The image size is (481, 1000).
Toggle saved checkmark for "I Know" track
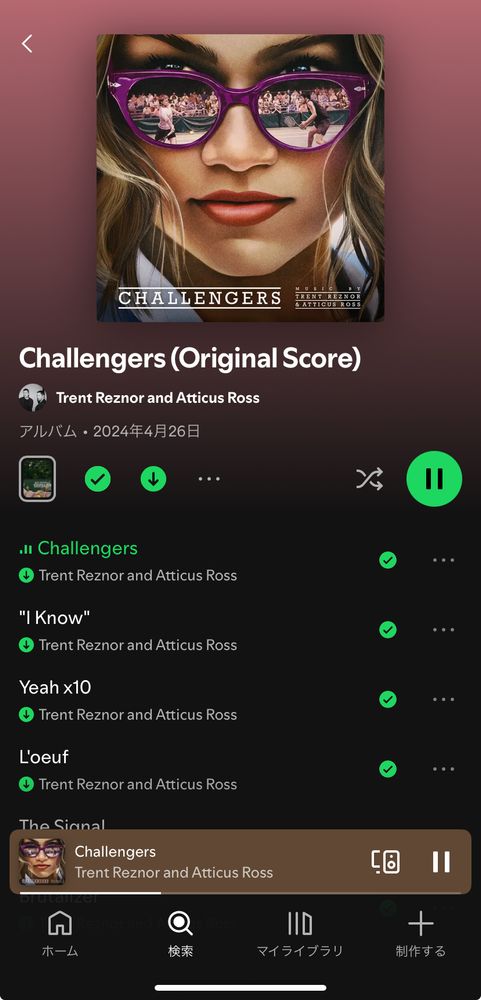[x=388, y=629]
